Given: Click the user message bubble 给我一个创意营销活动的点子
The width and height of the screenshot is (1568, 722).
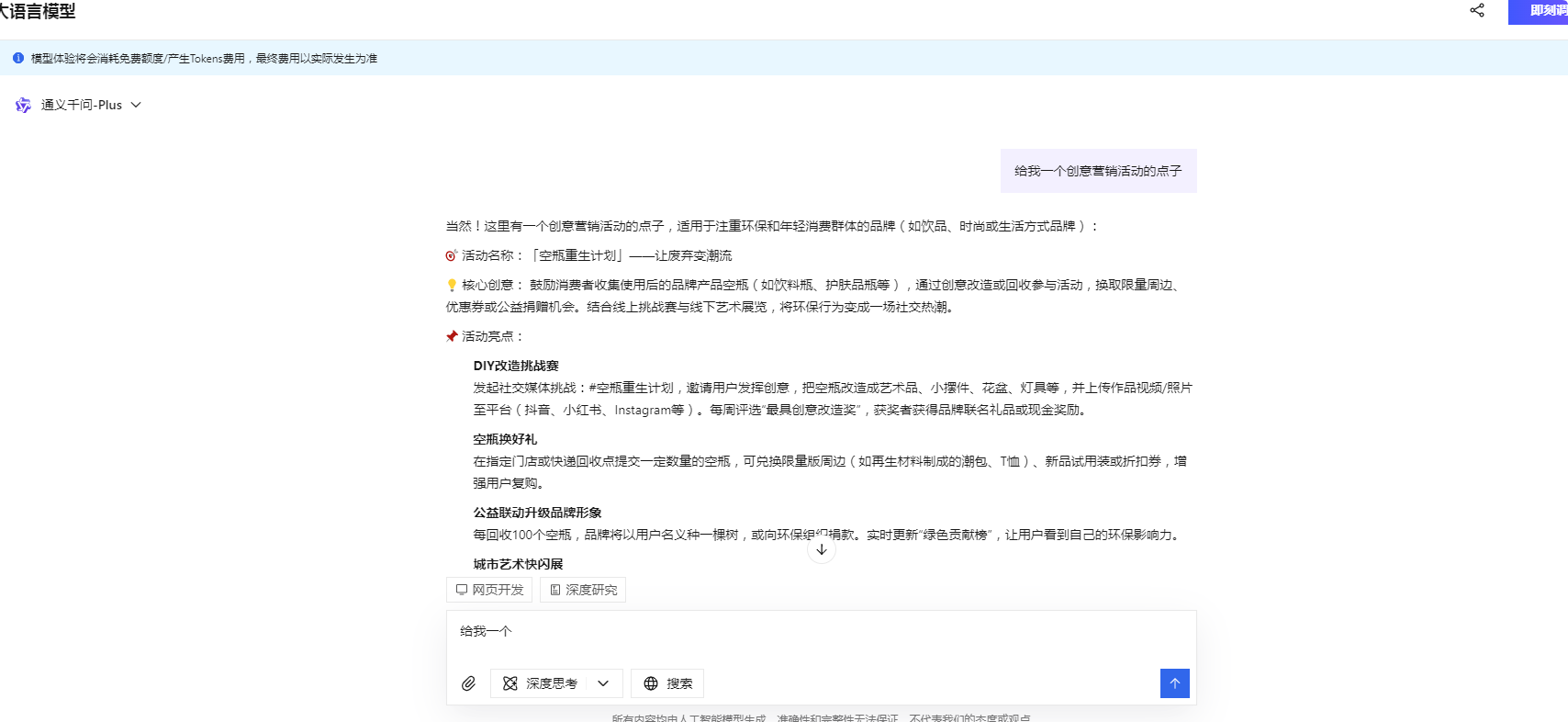Looking at the screenshot, I should point(1098,171).
